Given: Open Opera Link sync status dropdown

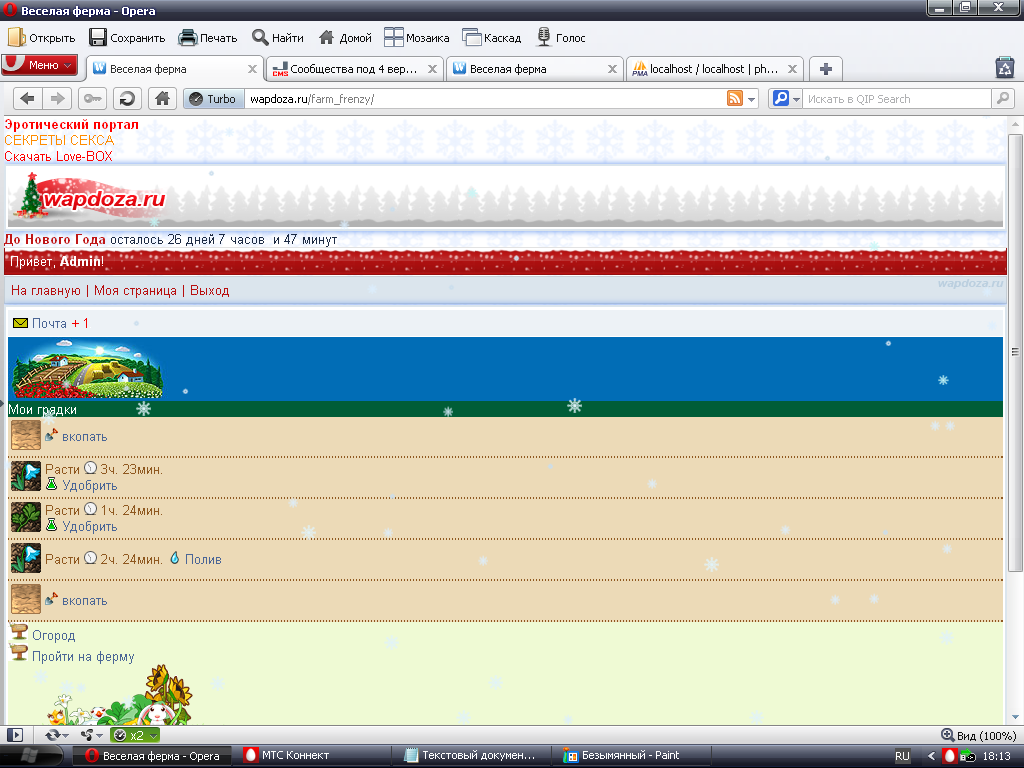Looking at the screenshot, I should click(x=57, y=735).
